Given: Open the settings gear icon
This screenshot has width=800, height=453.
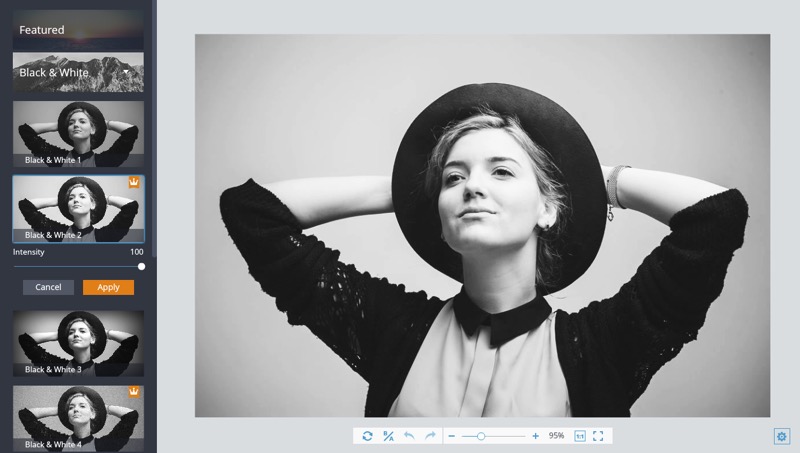Looking at the screenshot, I should coord(782,436).
